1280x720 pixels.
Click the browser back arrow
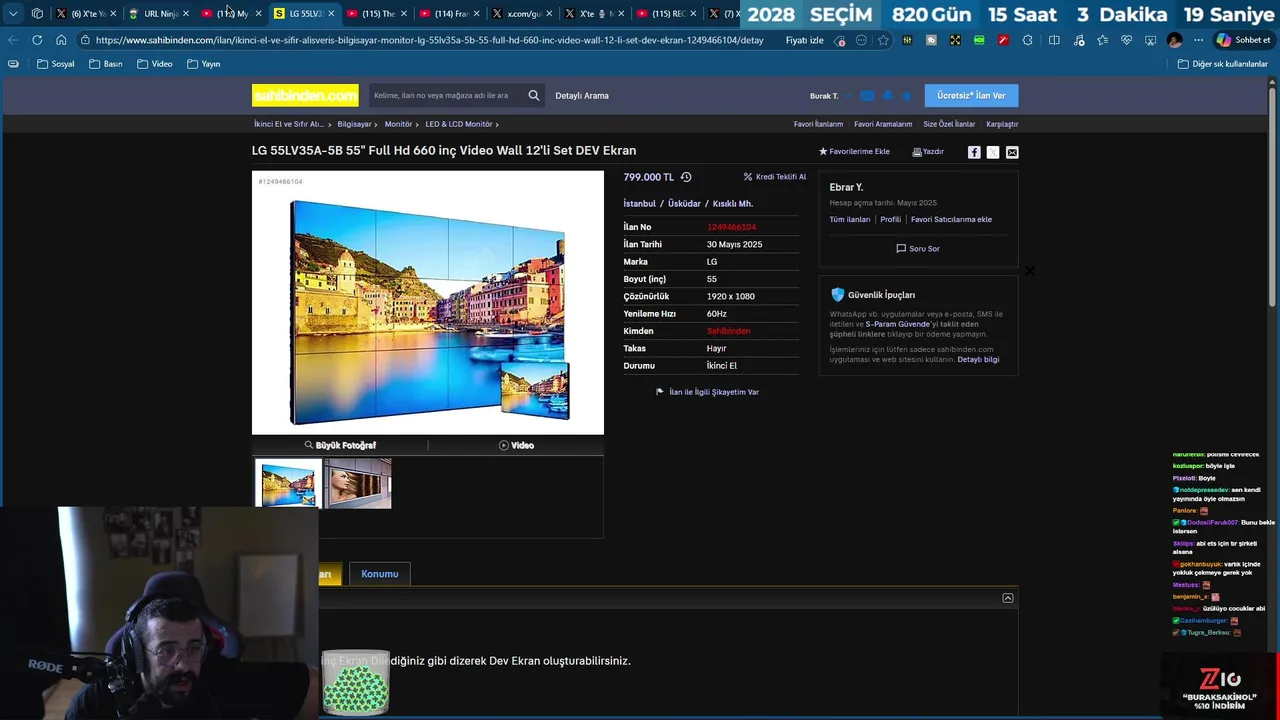13,40
